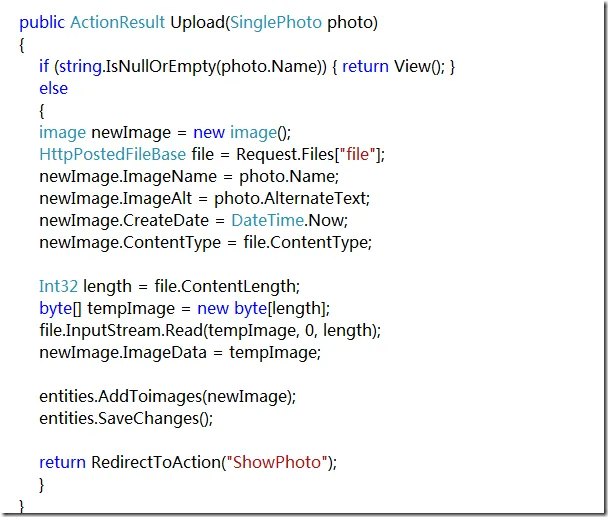Click the Int32 type keyword
Screen dimensions: 608x517
tap(59, 286)
